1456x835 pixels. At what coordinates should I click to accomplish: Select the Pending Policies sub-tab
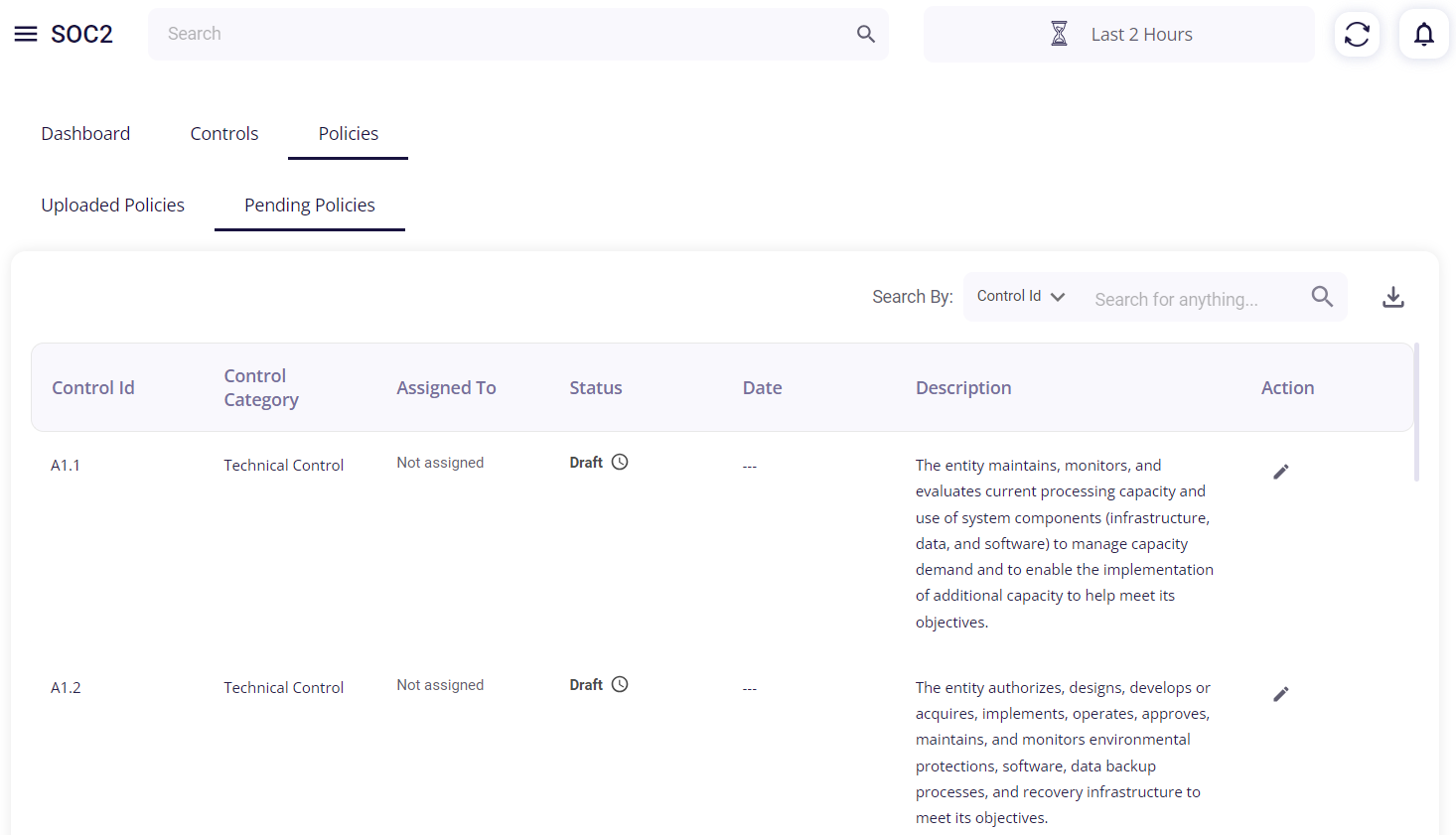[310, 205]
